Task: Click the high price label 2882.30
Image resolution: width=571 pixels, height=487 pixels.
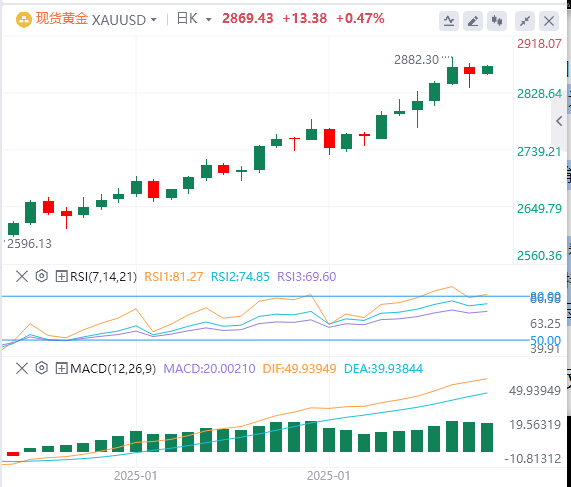Action: pyautogui.click(x=416, y=60)
